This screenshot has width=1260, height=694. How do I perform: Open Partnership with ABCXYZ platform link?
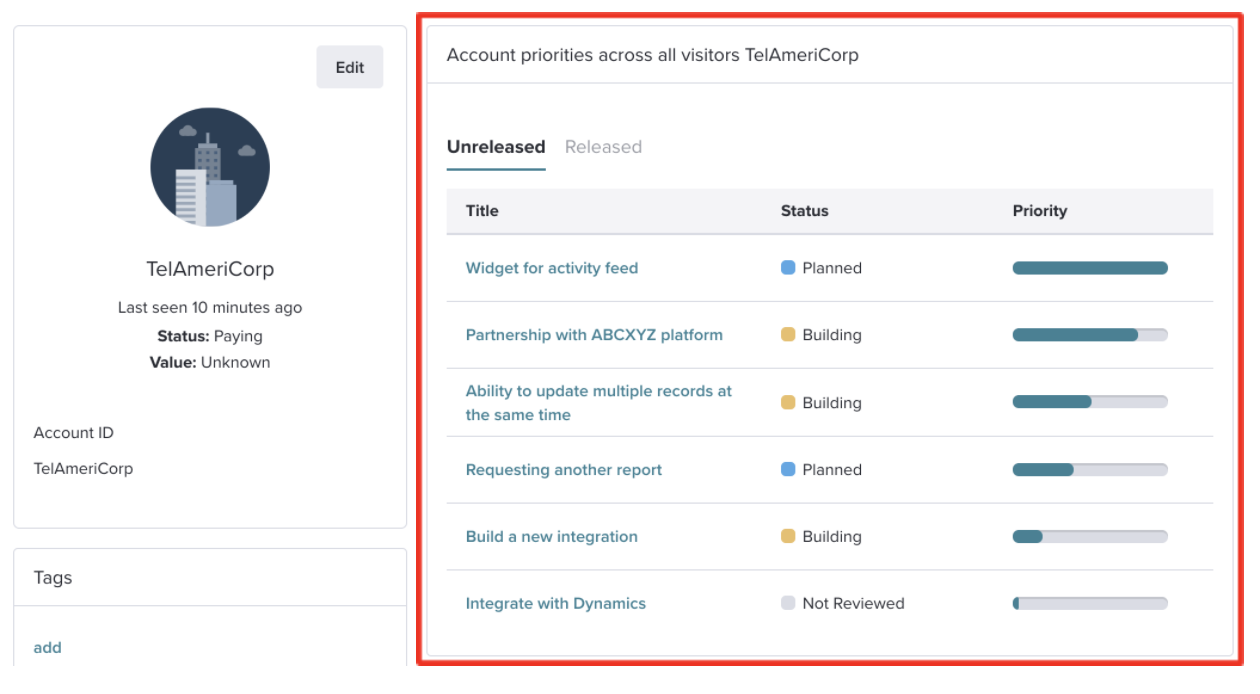pos(594,335)
